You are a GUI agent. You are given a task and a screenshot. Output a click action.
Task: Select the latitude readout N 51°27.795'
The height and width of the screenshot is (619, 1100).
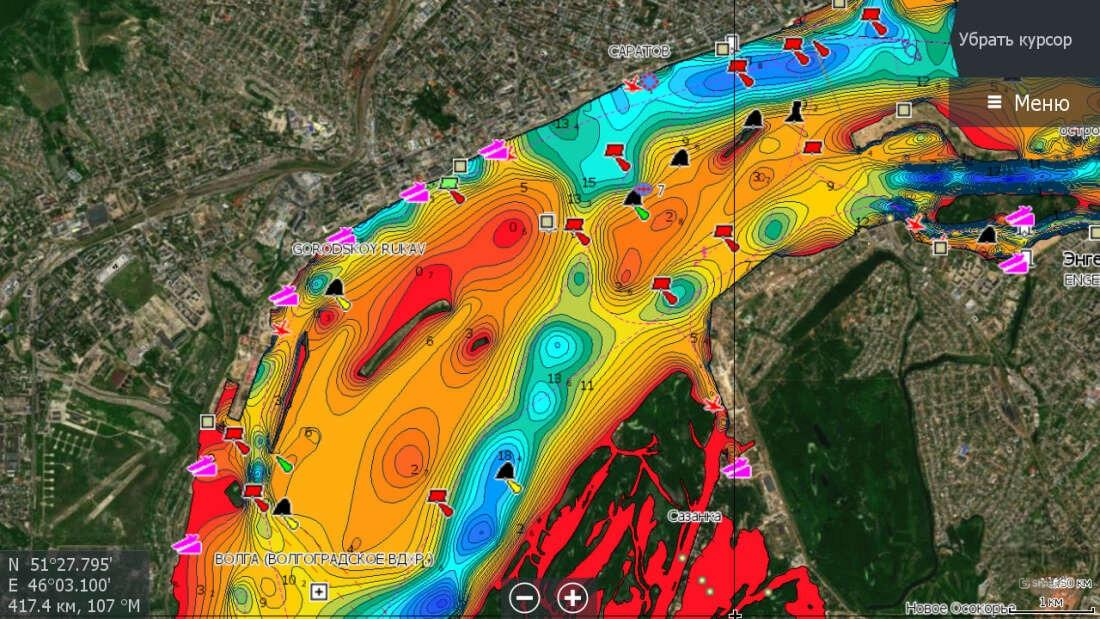(x=60, y=564)
